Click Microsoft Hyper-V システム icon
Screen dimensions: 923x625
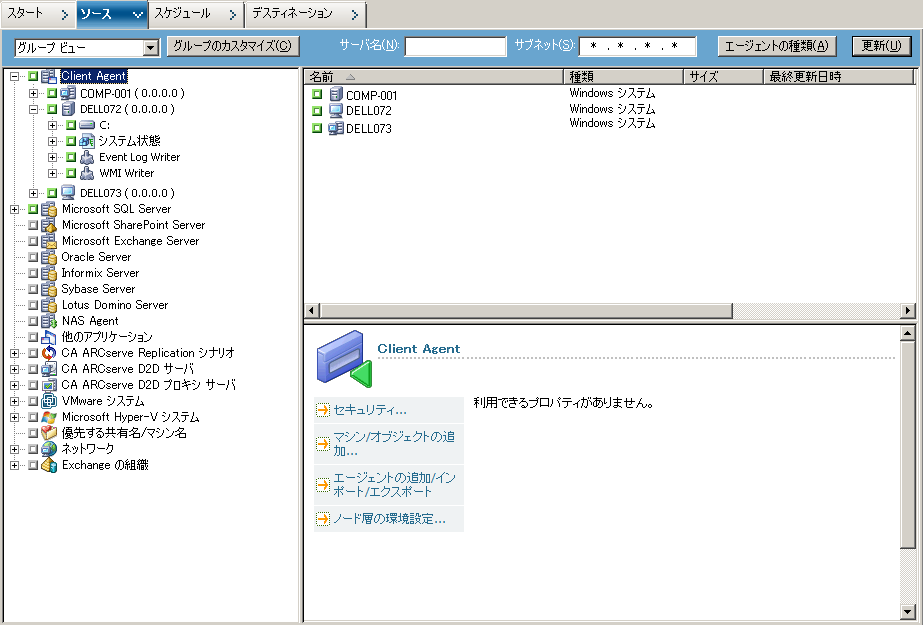49,417
